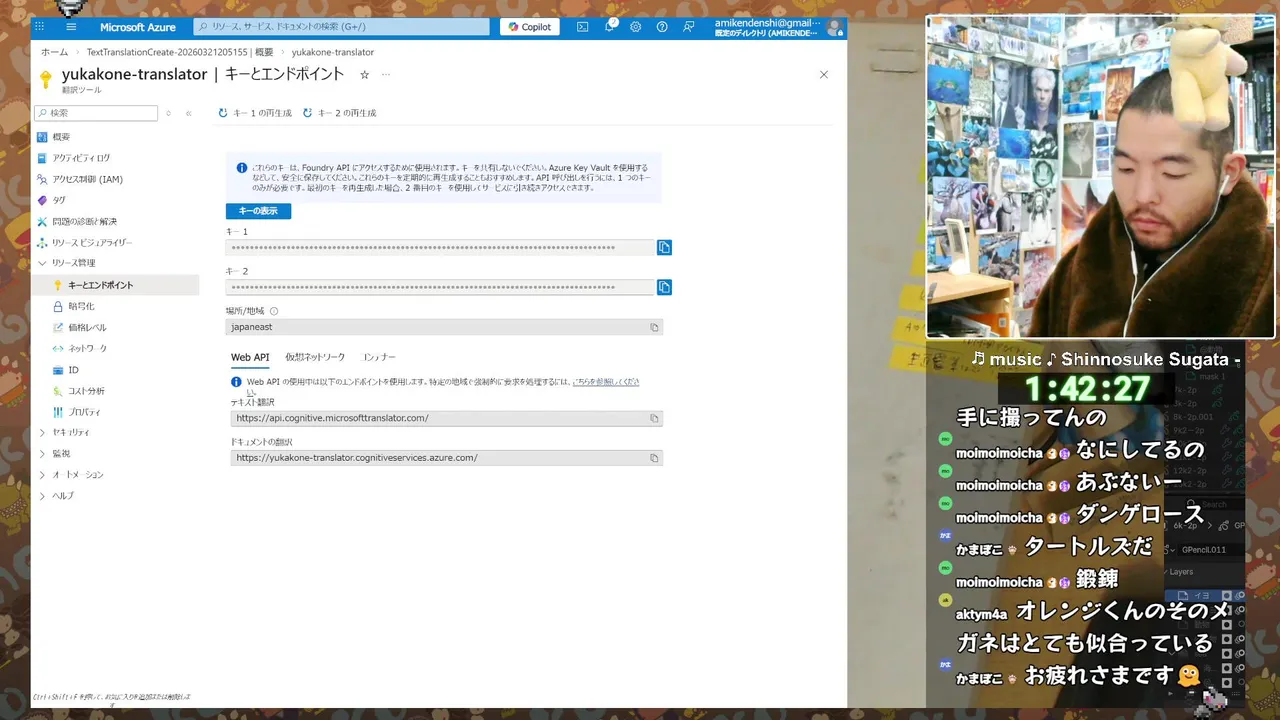The height and width of the screenshot is (720, 1280).
Task: Copy the japaneast region value
Action: (x=654, y=327)
